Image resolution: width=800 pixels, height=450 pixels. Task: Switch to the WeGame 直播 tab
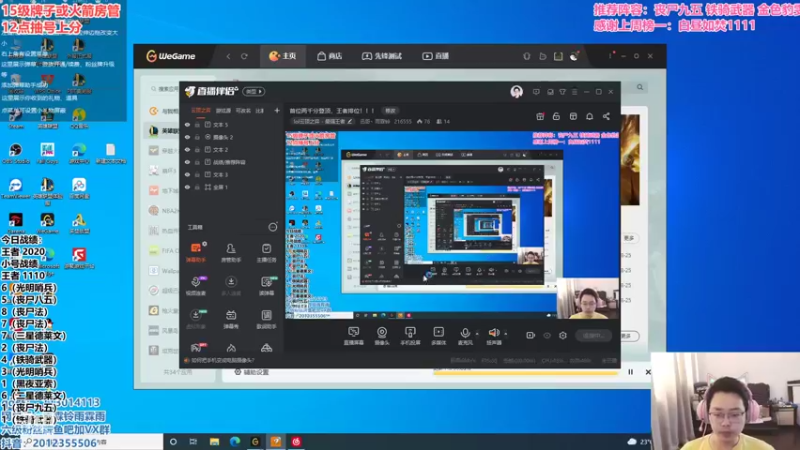tap(435, 56)
